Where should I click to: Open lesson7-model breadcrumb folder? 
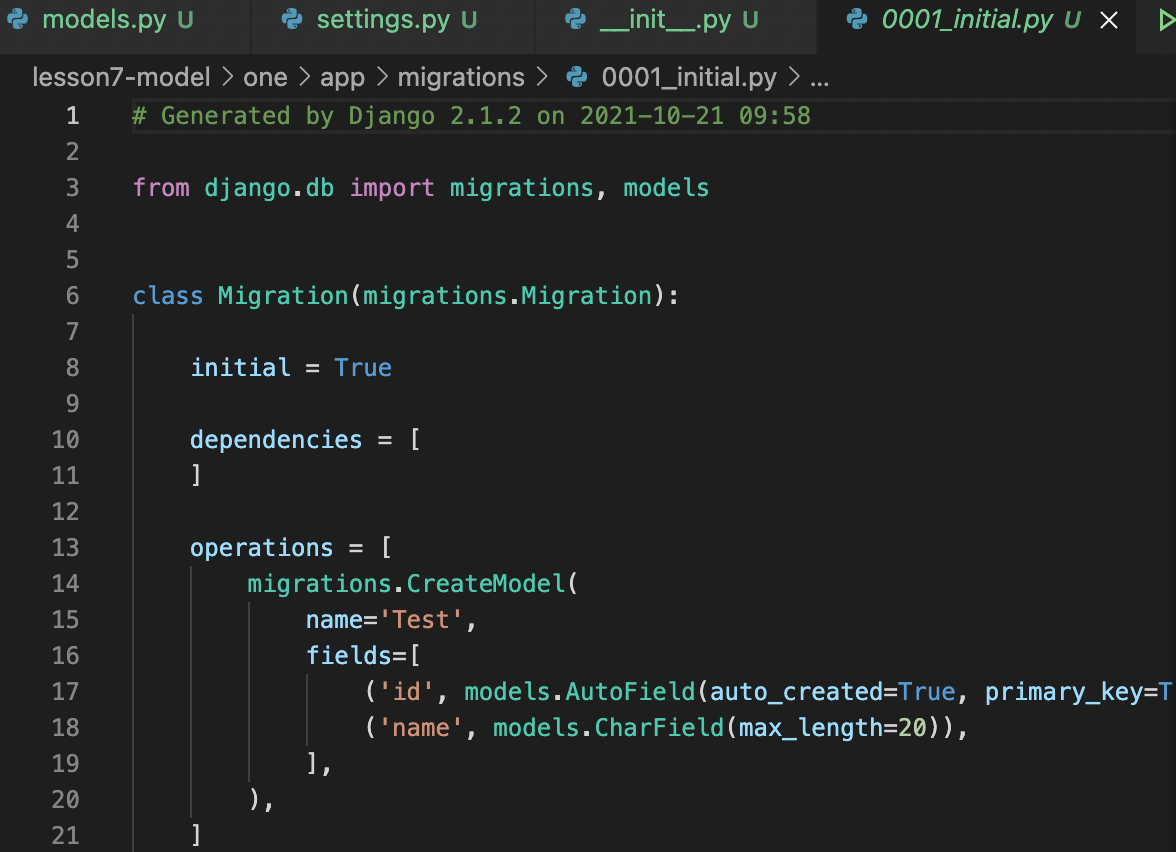pyautogui.click(x=122, y=77)
